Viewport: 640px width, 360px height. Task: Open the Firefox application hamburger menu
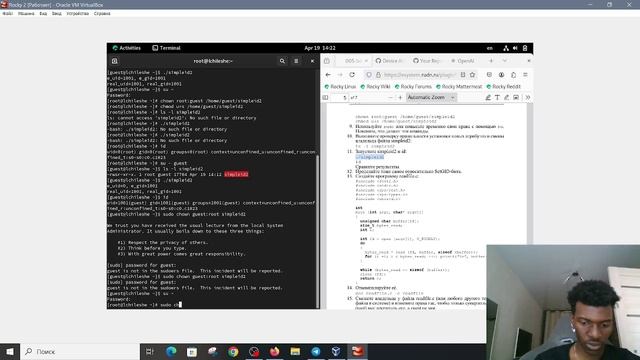[x=525, y=75]
